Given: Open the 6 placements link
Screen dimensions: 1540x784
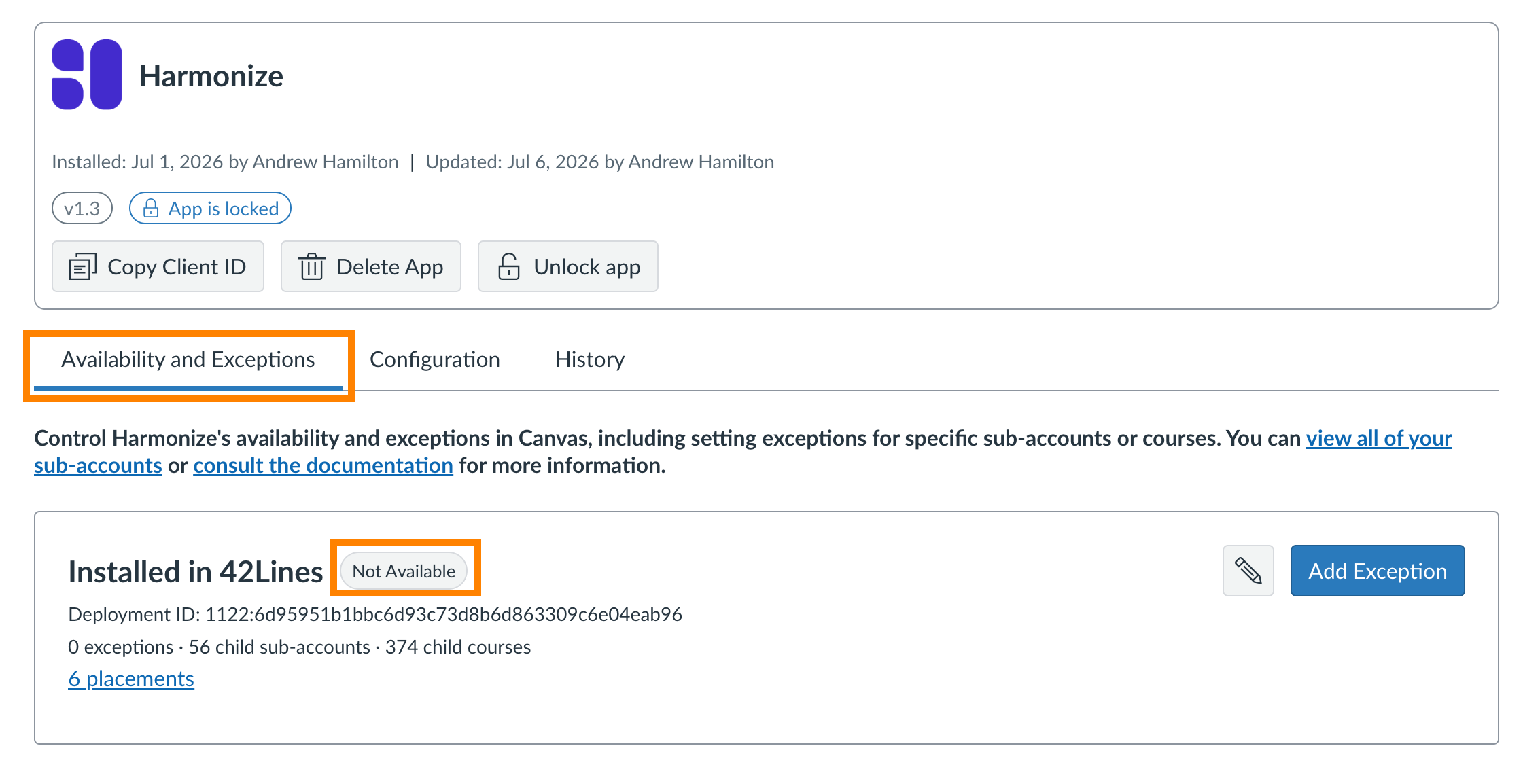Looking at the screenshot, I should click(x=131, y=679).
